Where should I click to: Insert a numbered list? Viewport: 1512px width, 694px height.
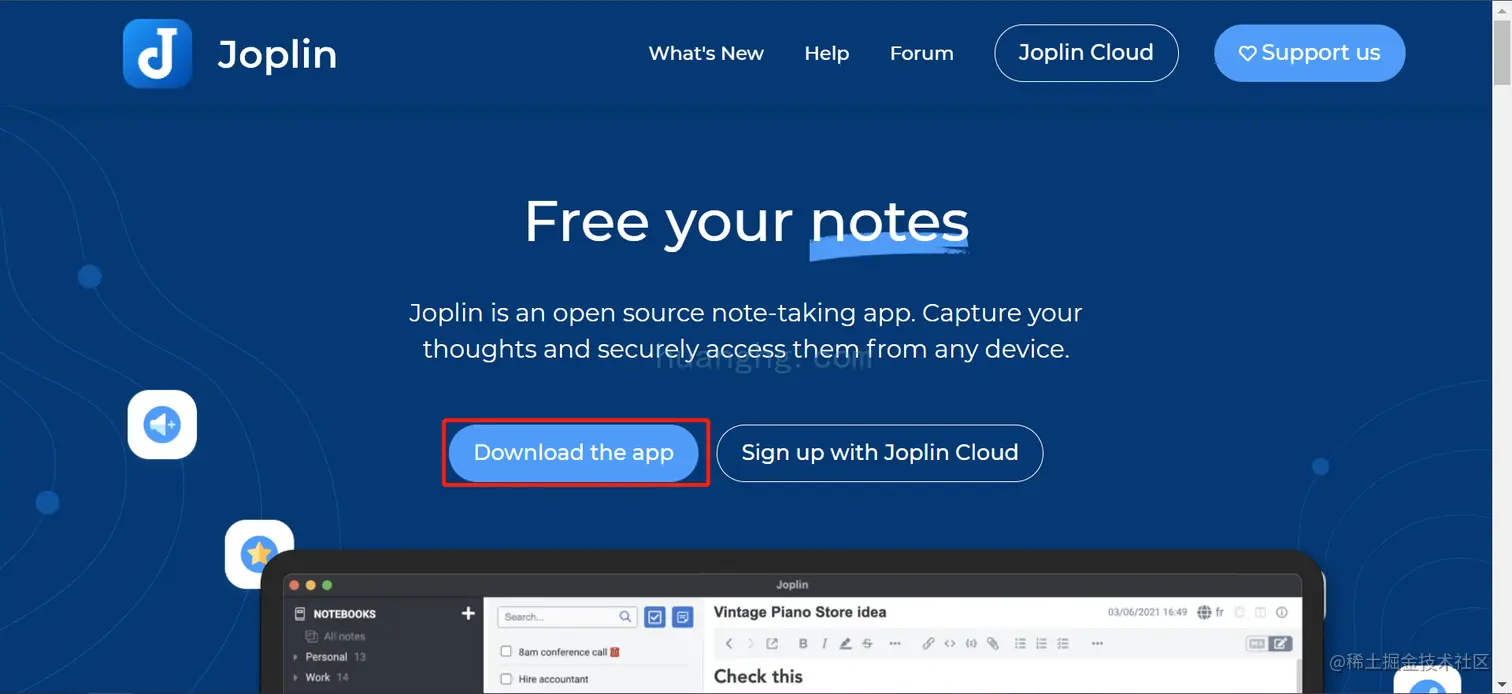(x=1042, y=643)
